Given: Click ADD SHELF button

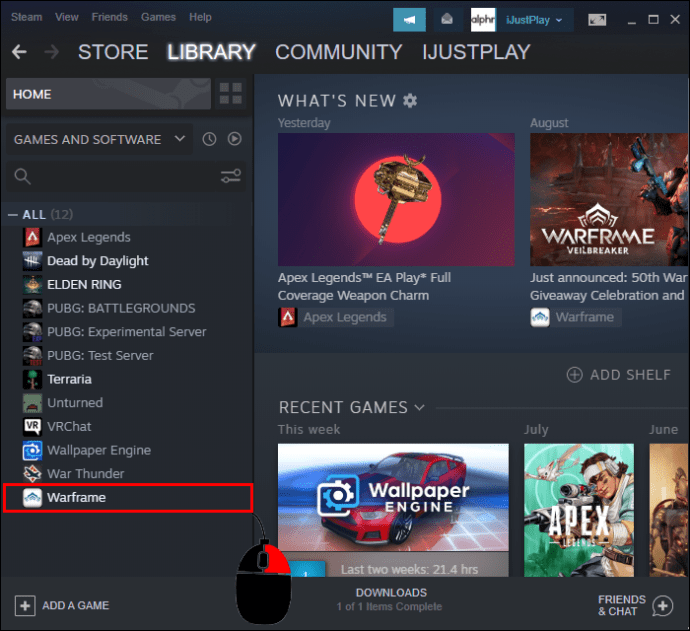Looking at the screenshot, I should pos(618,375).
